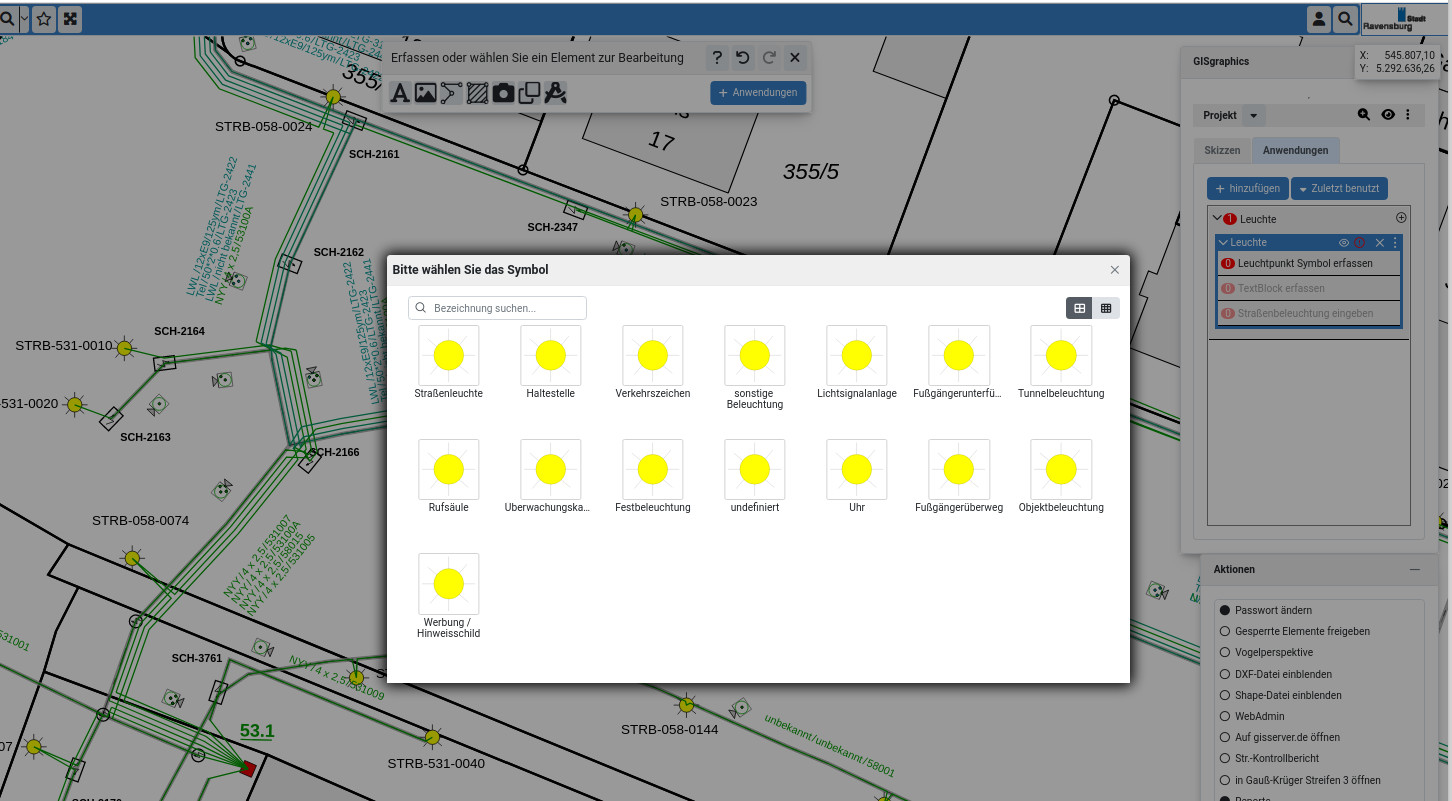Click the camera icon in sketch toolbar
Viewport: 1452px width, 801px height.
504,93
